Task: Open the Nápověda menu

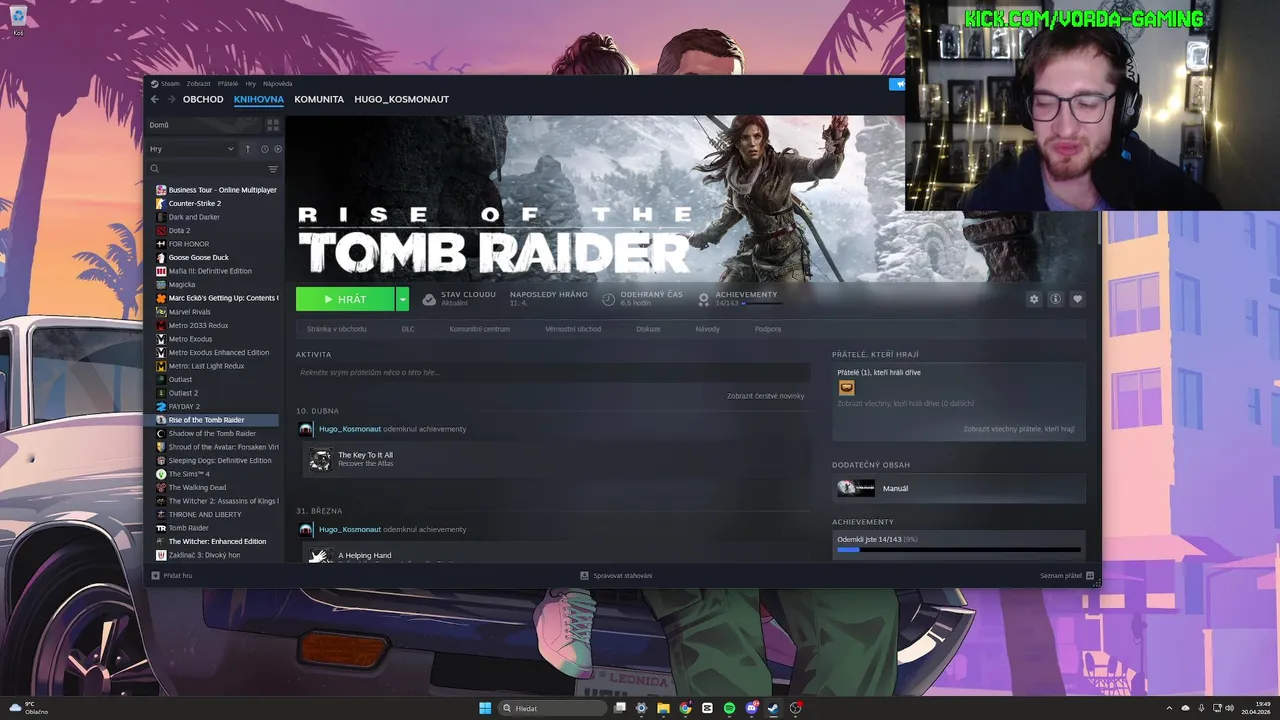Action: click(278, 84)
